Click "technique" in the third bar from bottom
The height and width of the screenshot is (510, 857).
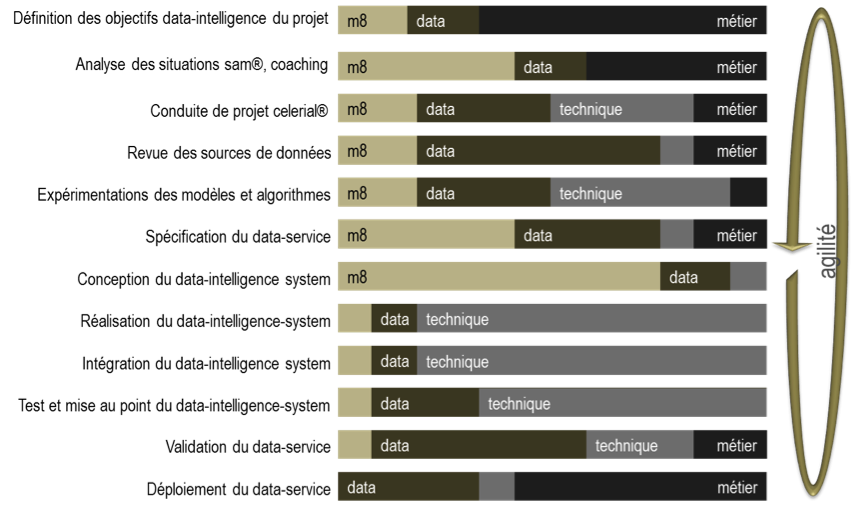point(623,403)
